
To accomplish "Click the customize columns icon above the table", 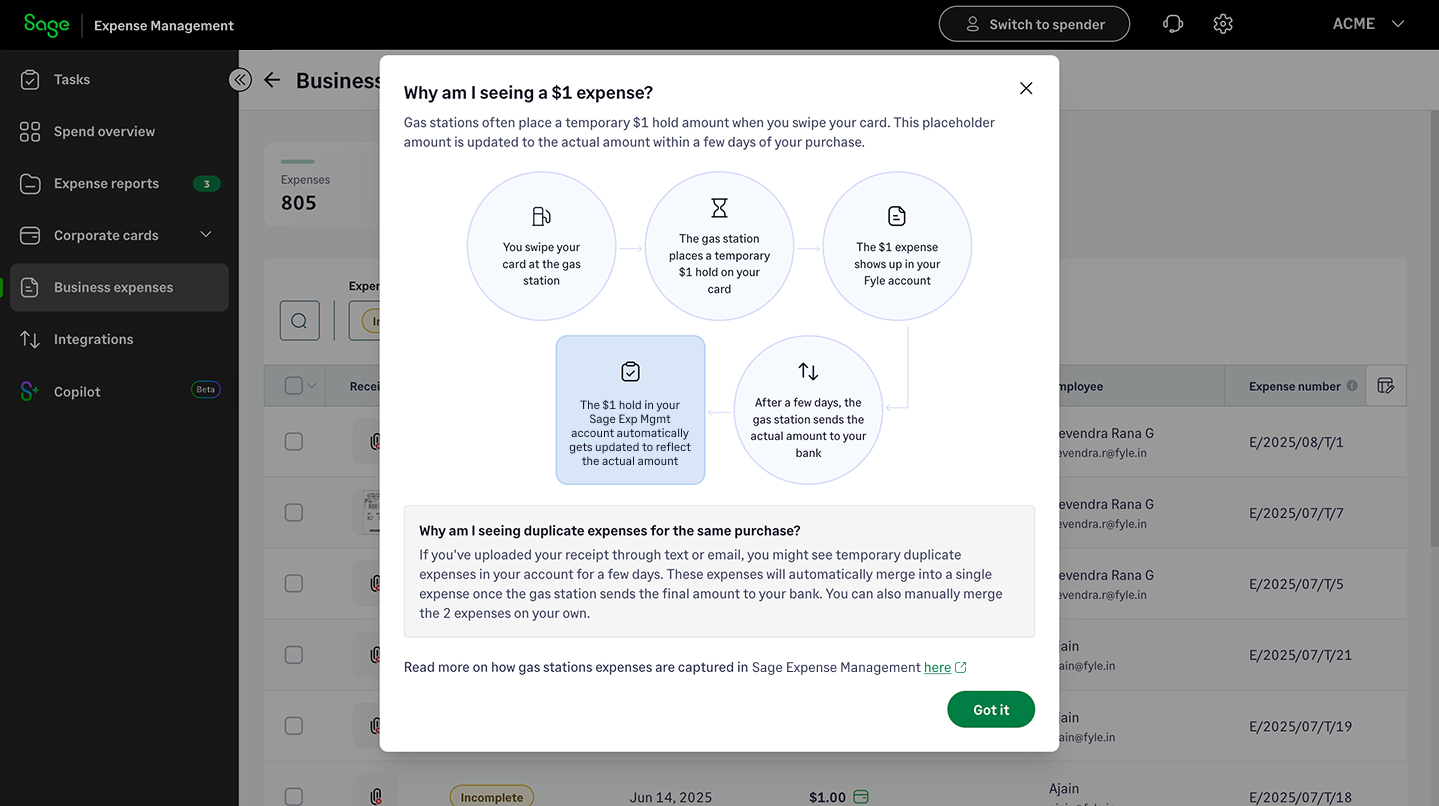I will coord(1386,385).
